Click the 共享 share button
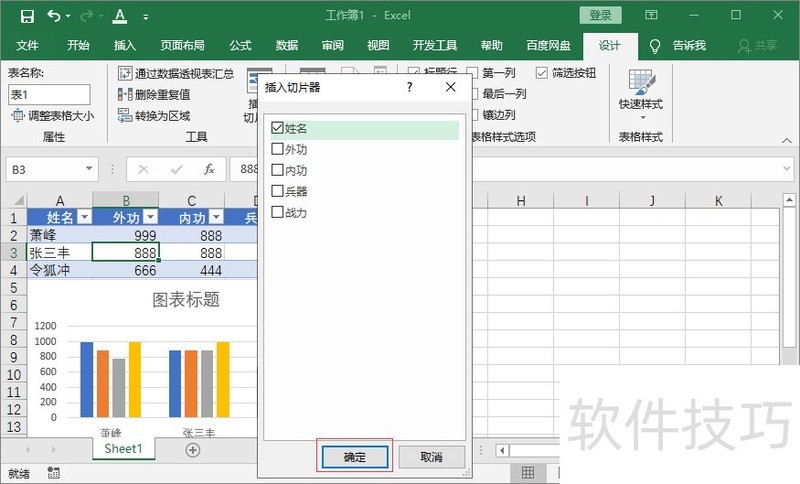The image size is (800, 484). 758,46
